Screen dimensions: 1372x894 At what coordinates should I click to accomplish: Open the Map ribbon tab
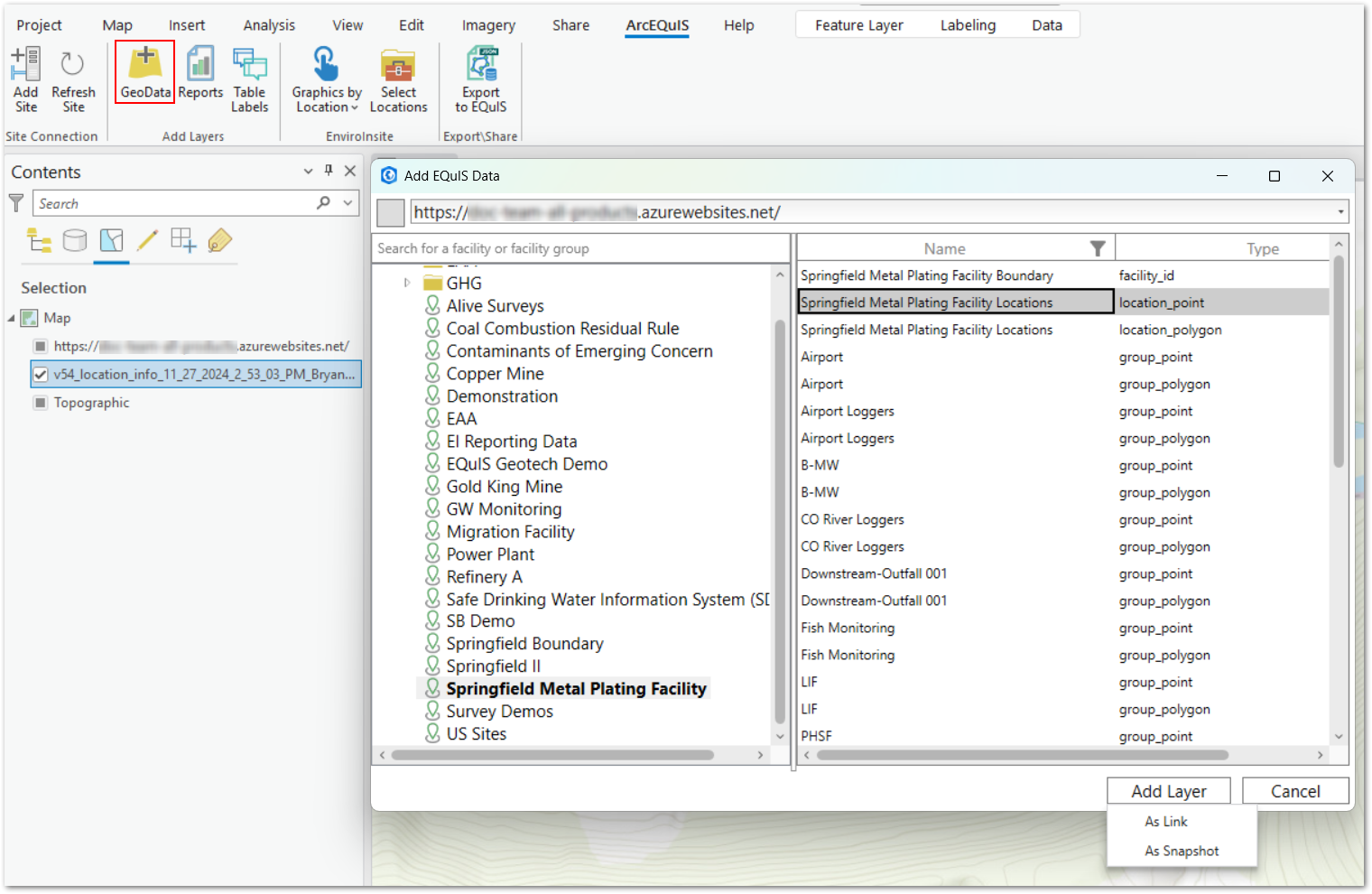point(117,25)
